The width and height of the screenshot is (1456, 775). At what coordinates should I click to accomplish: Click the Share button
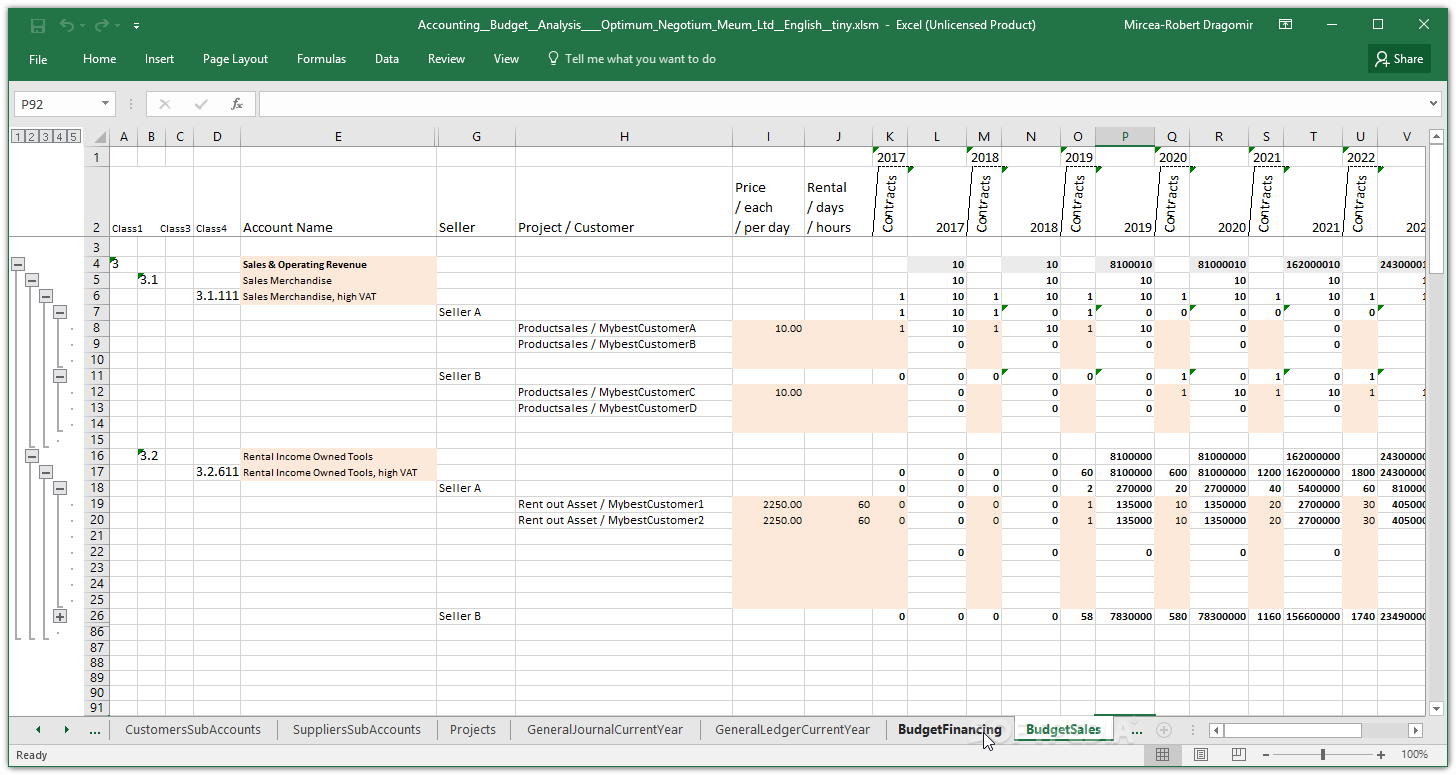pyautogui.click(x=1399, y=59)
